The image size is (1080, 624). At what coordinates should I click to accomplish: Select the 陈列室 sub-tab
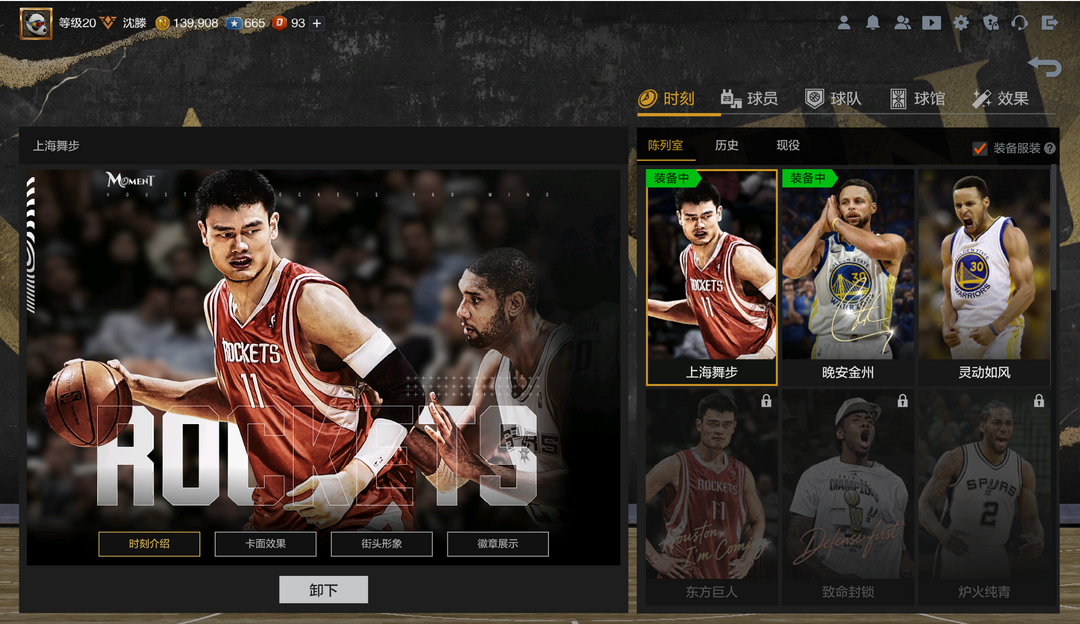(x=665, y=145)
